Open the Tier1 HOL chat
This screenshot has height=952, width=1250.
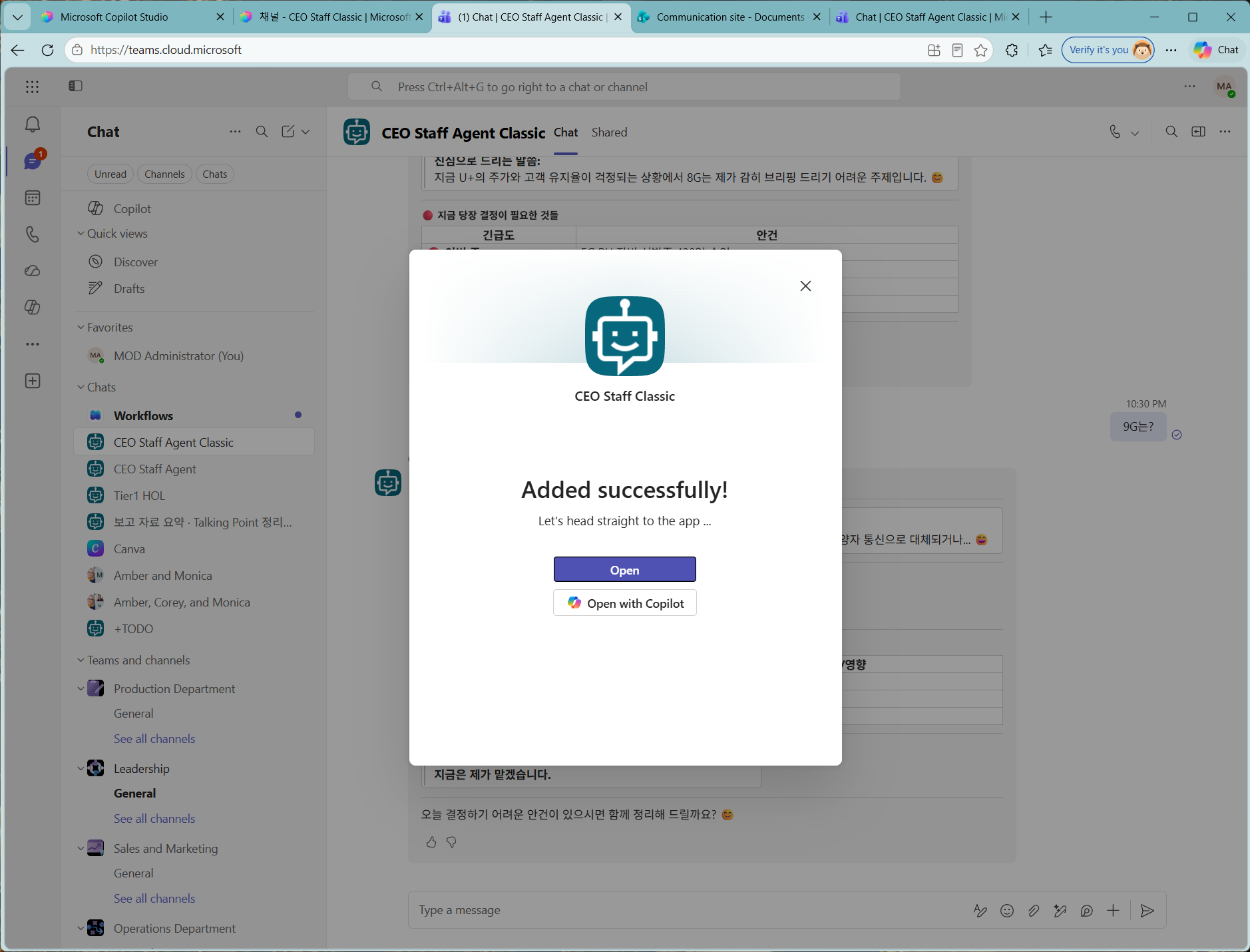[194, 495]
